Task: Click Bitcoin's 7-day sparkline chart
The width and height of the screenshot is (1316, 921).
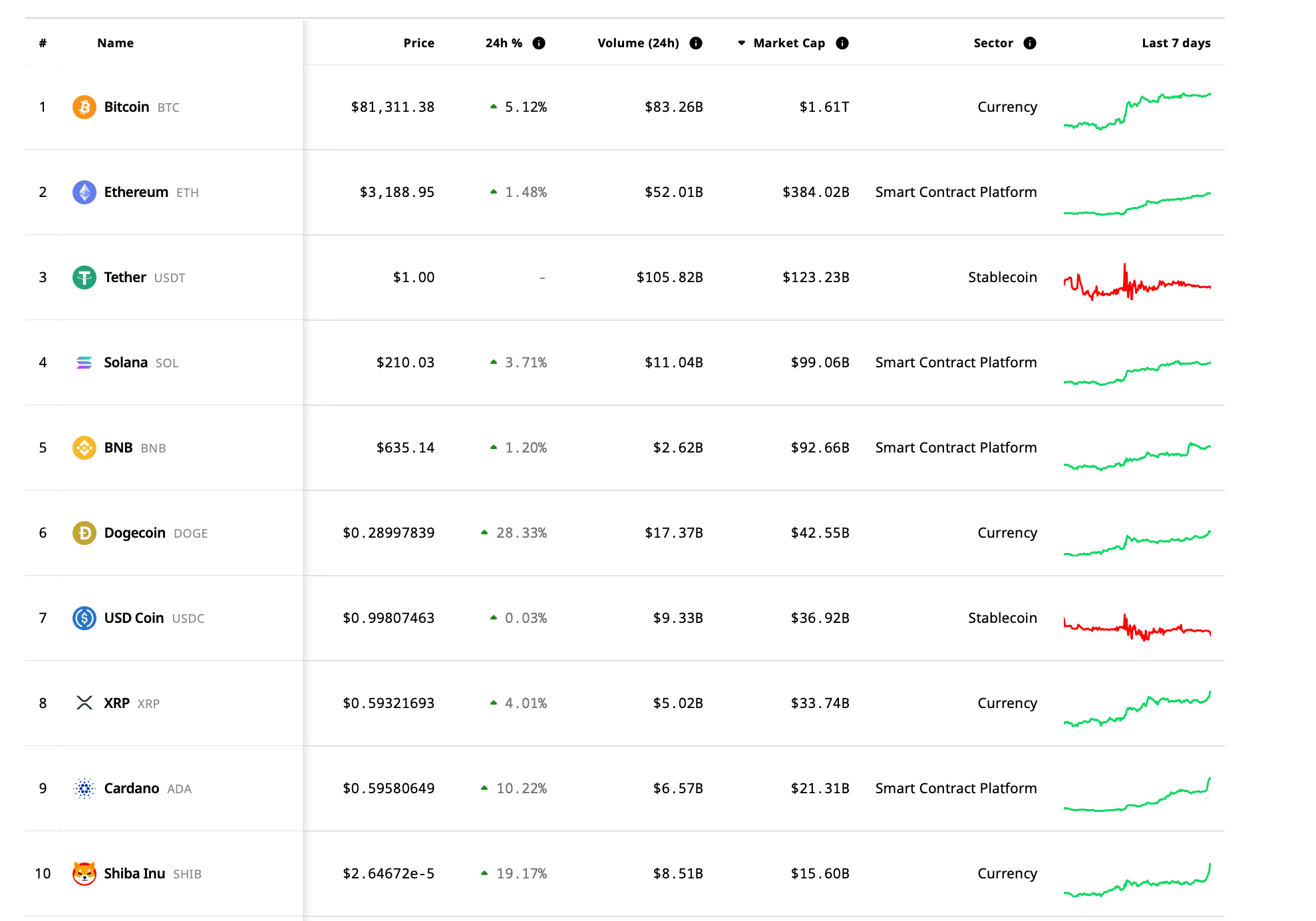Action: click(x=1137, y=111)
